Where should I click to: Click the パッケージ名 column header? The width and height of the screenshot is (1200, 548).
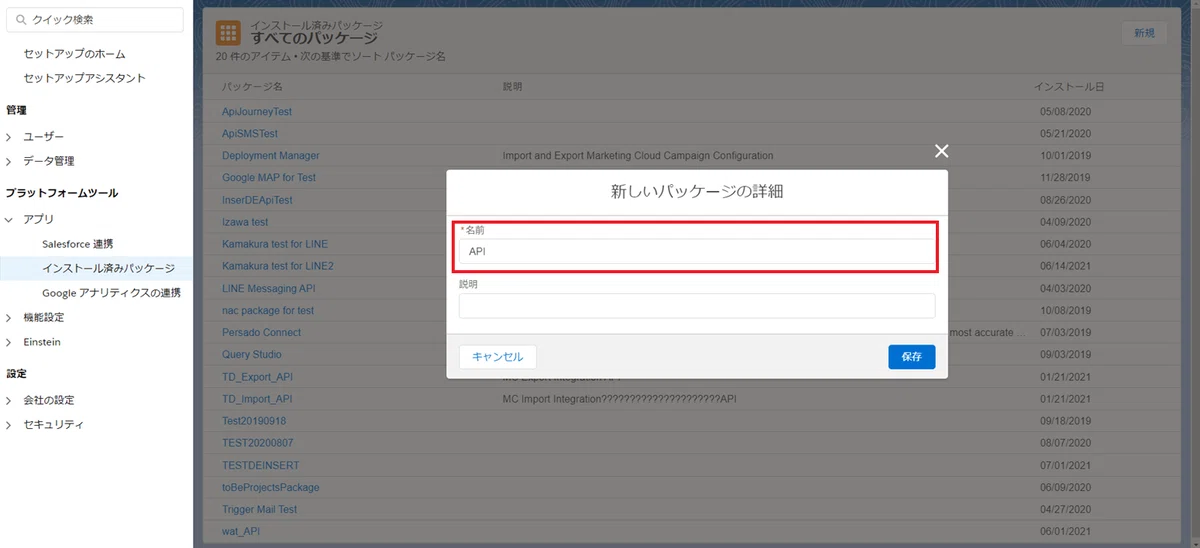pyautogui.click(x=252, y=88)
